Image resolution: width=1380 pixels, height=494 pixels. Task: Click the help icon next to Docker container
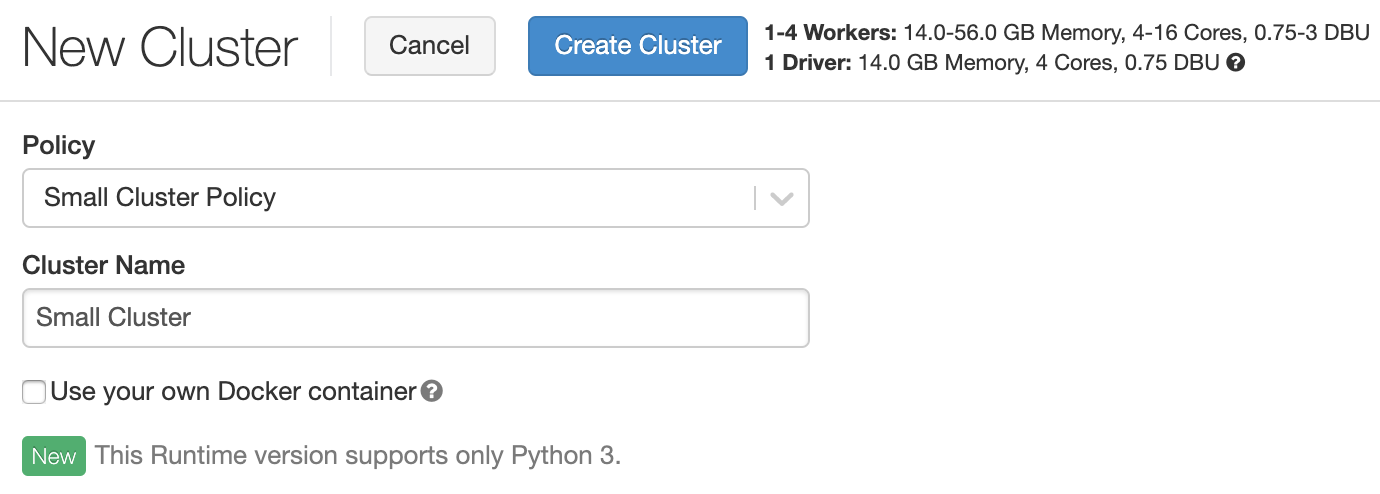coord(432,391)
